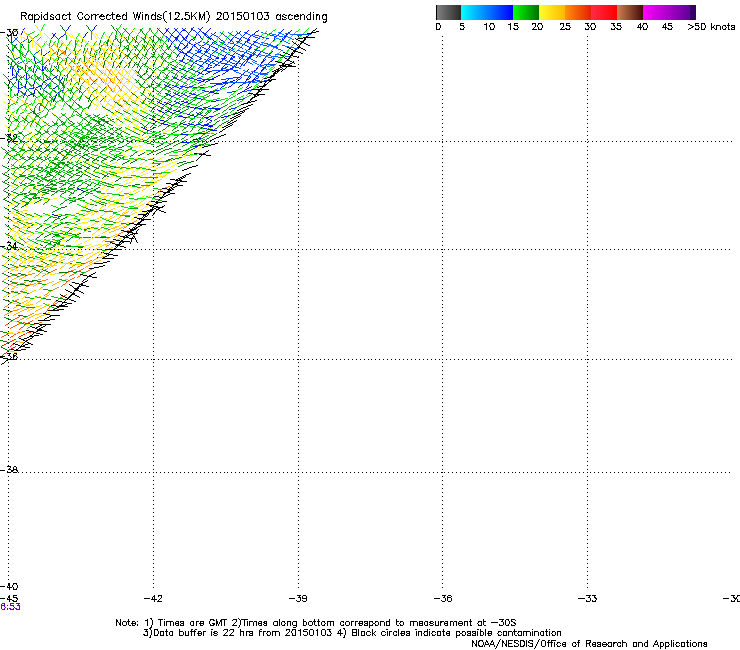Click the red 30-35 knots color band
The image size is (740, 650).
click(604, 12)
